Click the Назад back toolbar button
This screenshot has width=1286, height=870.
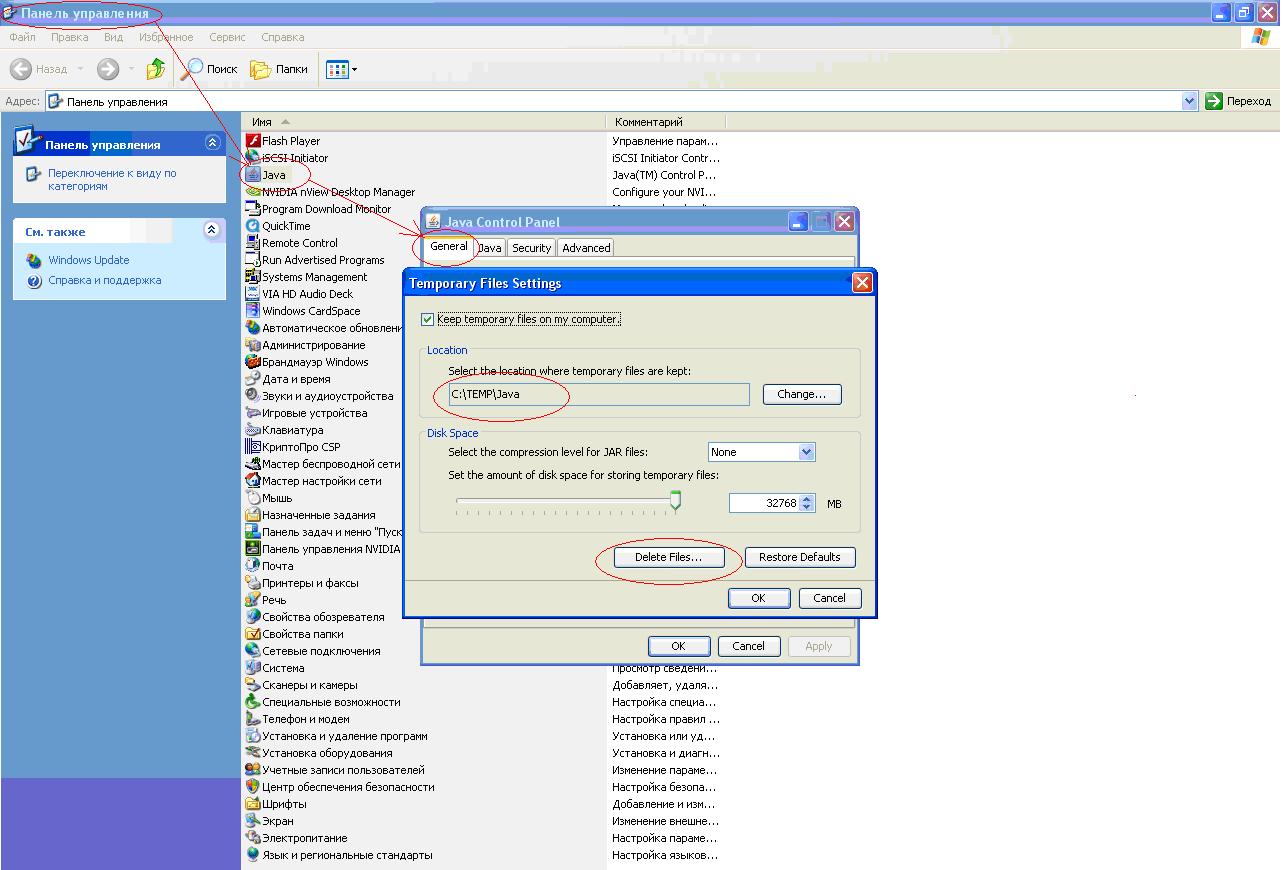(40, 69)
